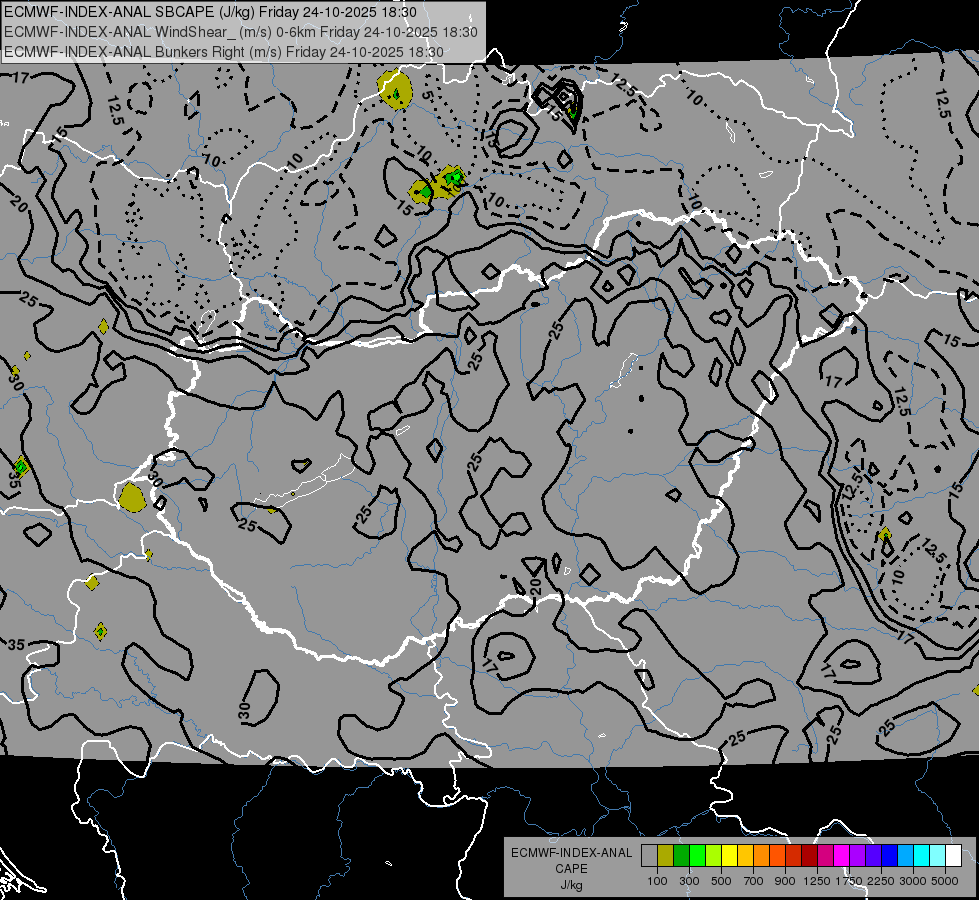Screen dimensions: 979x900
Task: Click the pale cyan legend swatch
Action: 938,856
